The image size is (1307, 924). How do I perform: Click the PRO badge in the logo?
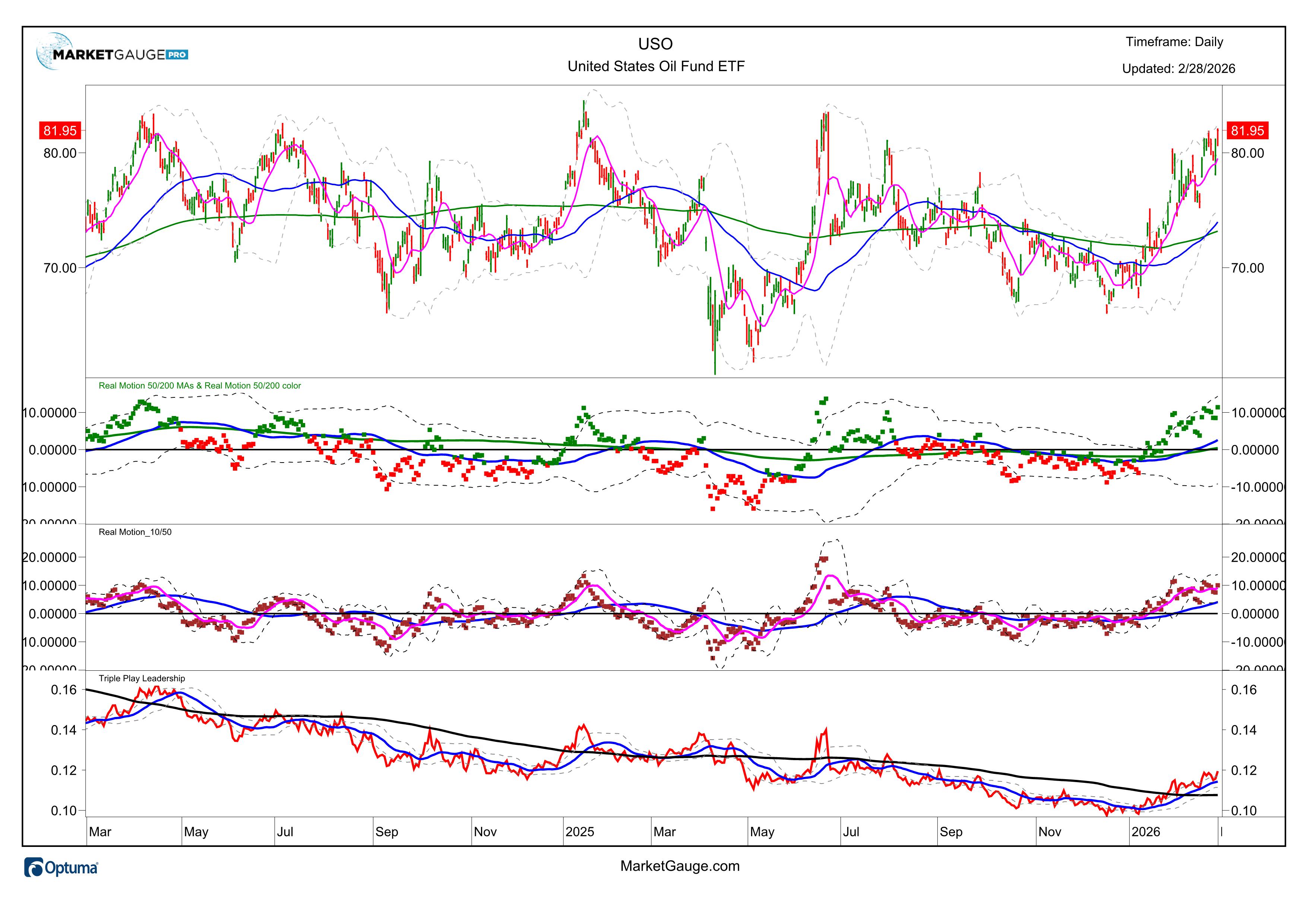178,55
